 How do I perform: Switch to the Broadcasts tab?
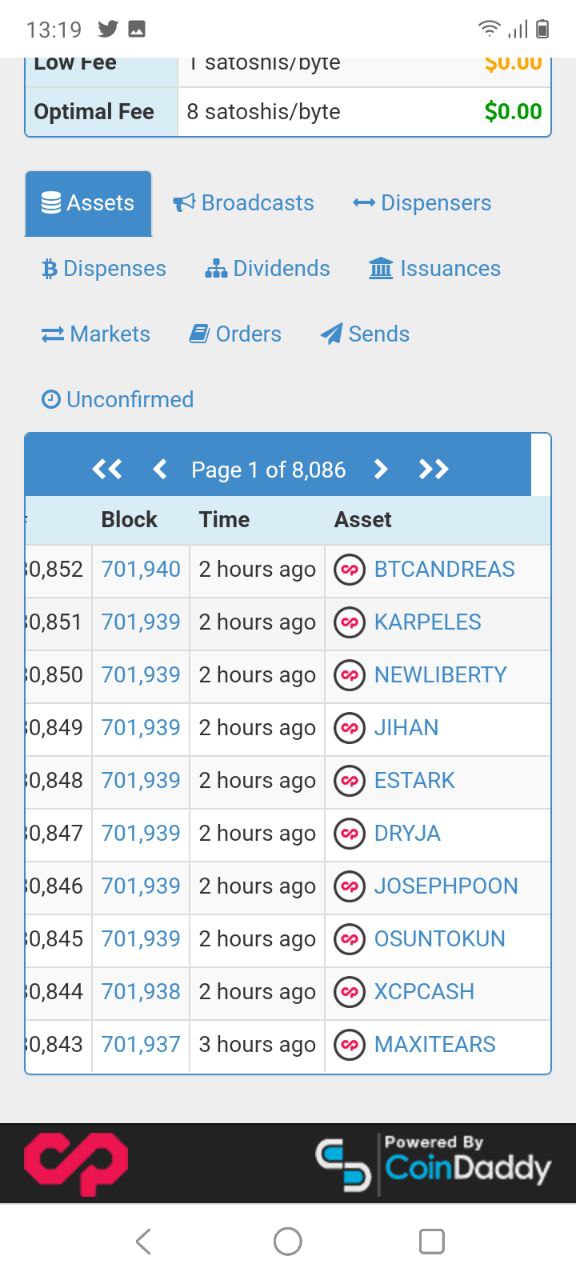pyautogui.click(x=243, y=203)
